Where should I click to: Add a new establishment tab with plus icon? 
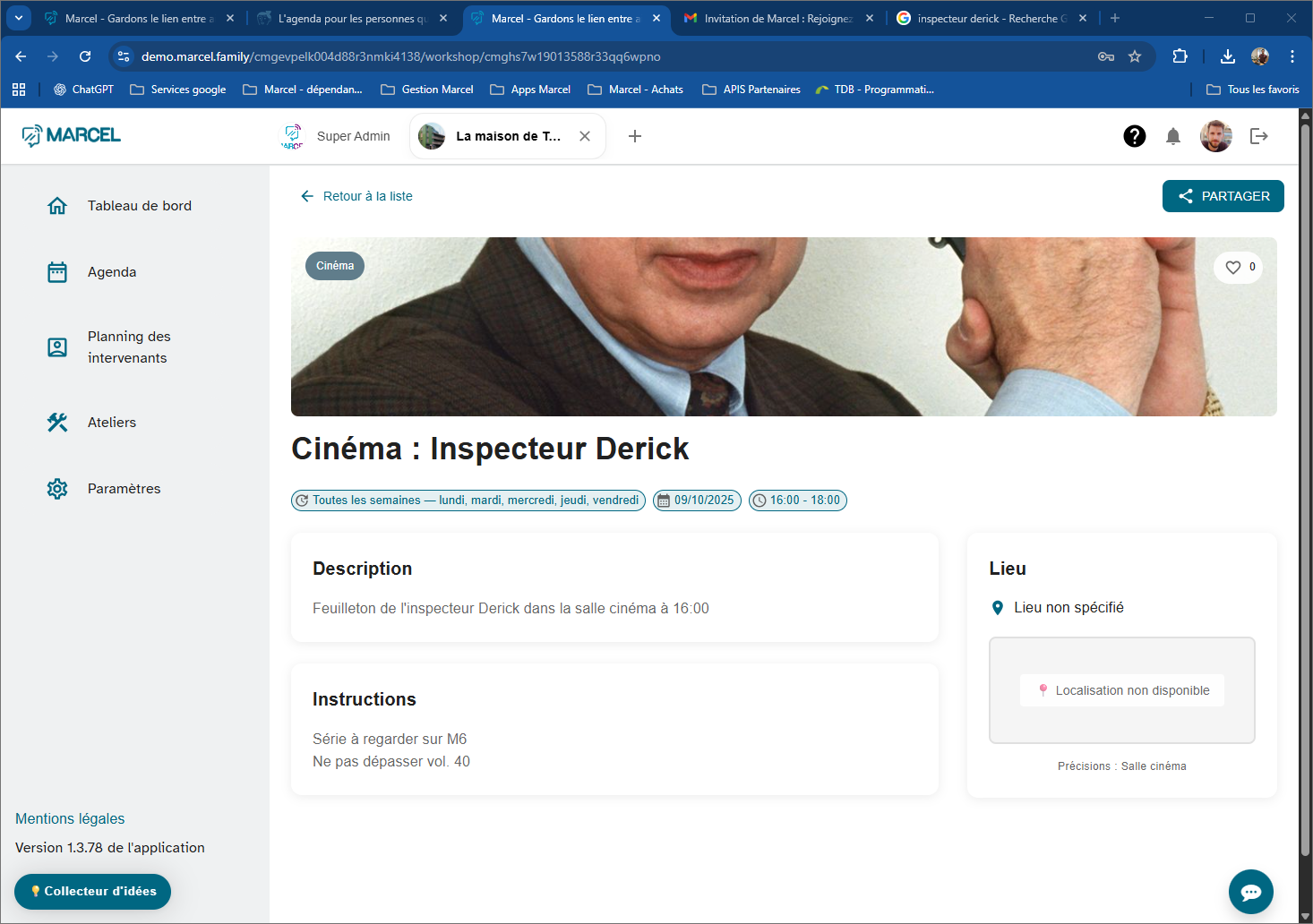click(x=635, y=136)
